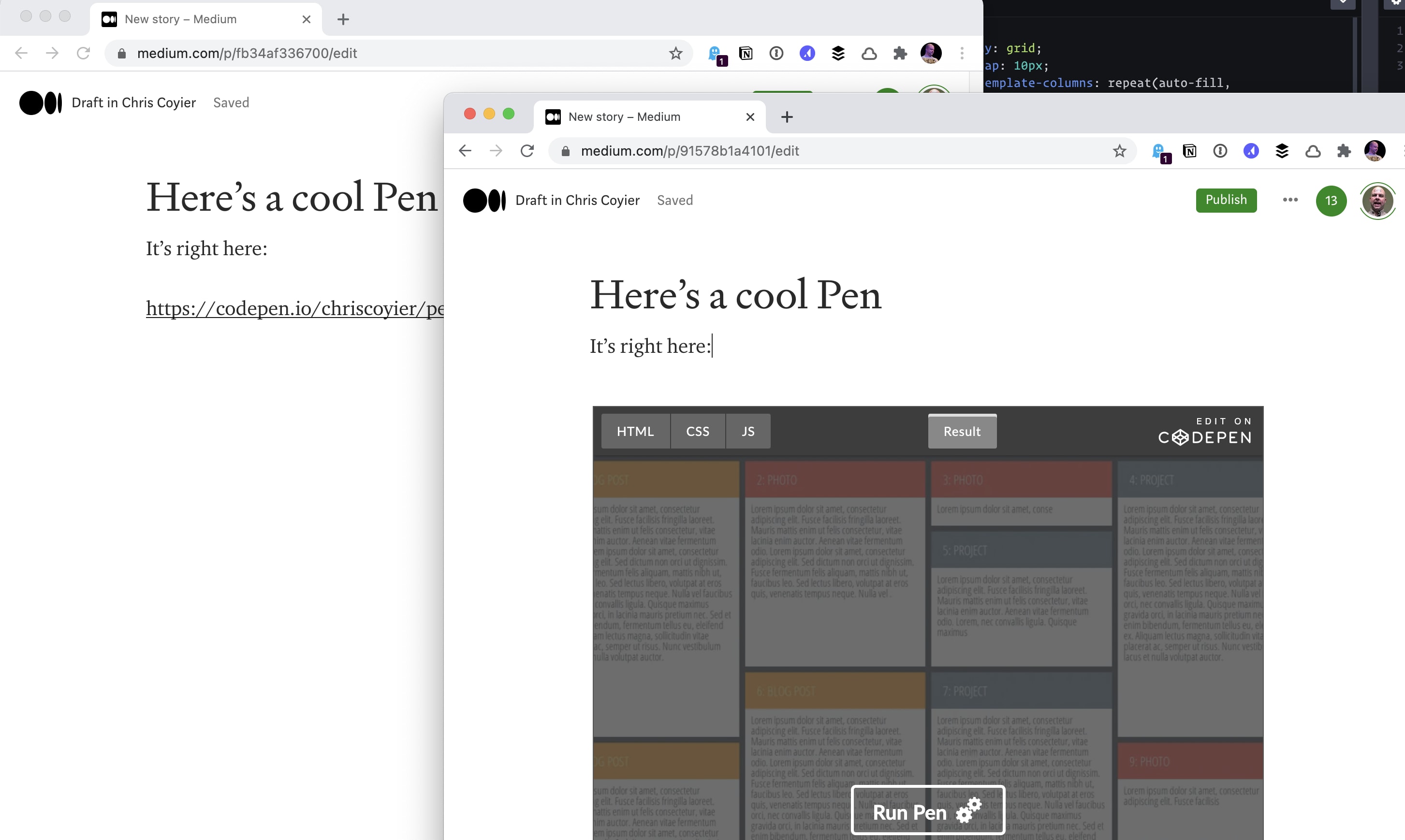The image size is (1405, 840).
Task: Open codepen.io link in background draft
Action: (294, 308)
